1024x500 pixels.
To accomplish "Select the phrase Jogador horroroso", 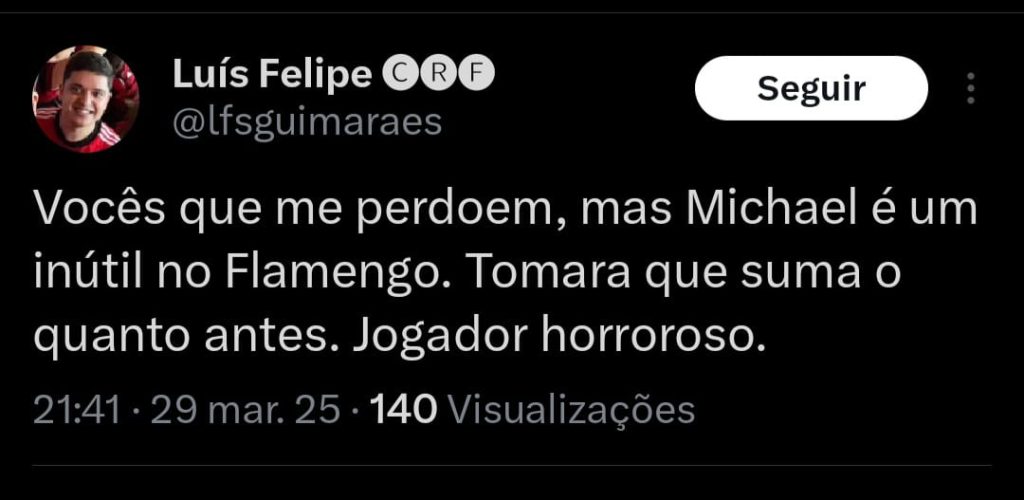I will 560,337.
